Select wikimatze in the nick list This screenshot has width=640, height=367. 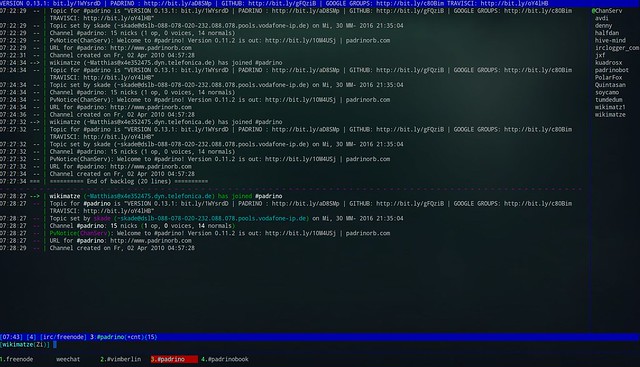[610, 115]
